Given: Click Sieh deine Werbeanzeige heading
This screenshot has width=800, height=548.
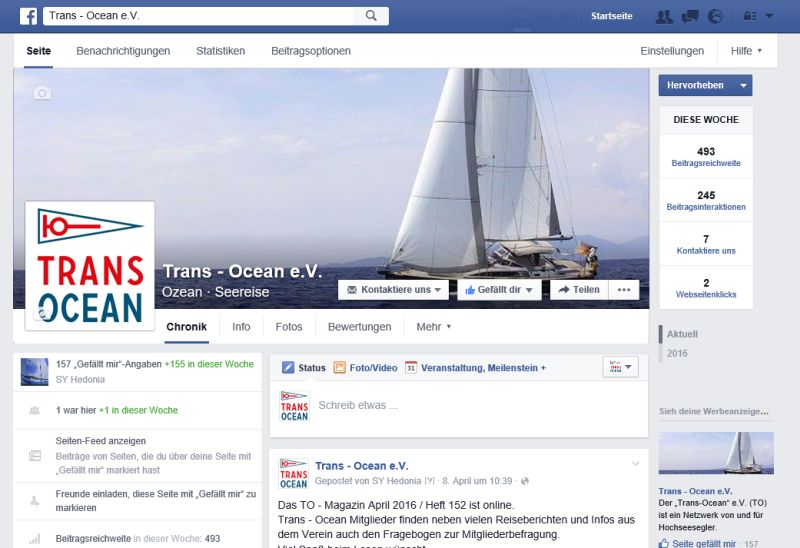Looking at the screenshot, I should point(714,411).
